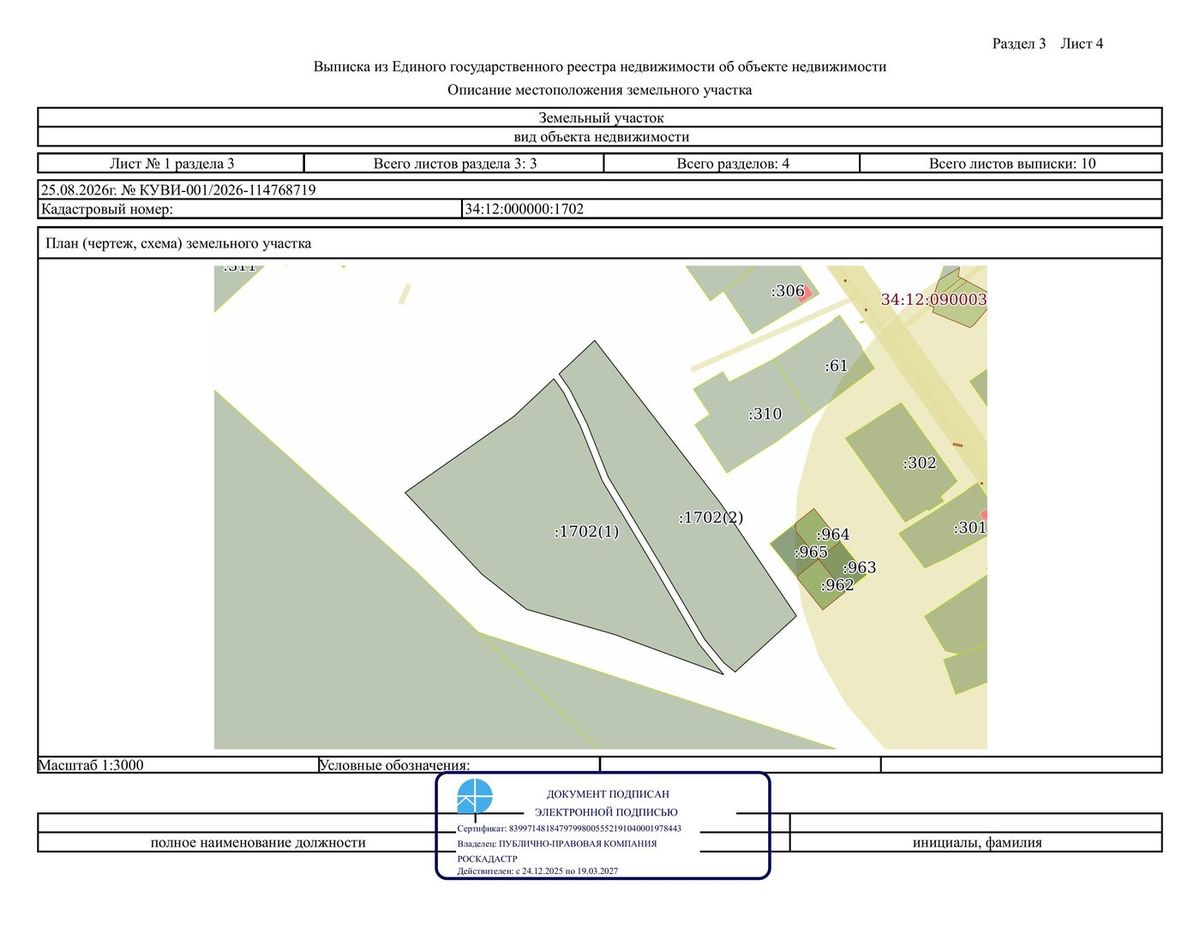Click parcel label ":302" on the map
1200x927 pixels.
(x=920, y=463)
